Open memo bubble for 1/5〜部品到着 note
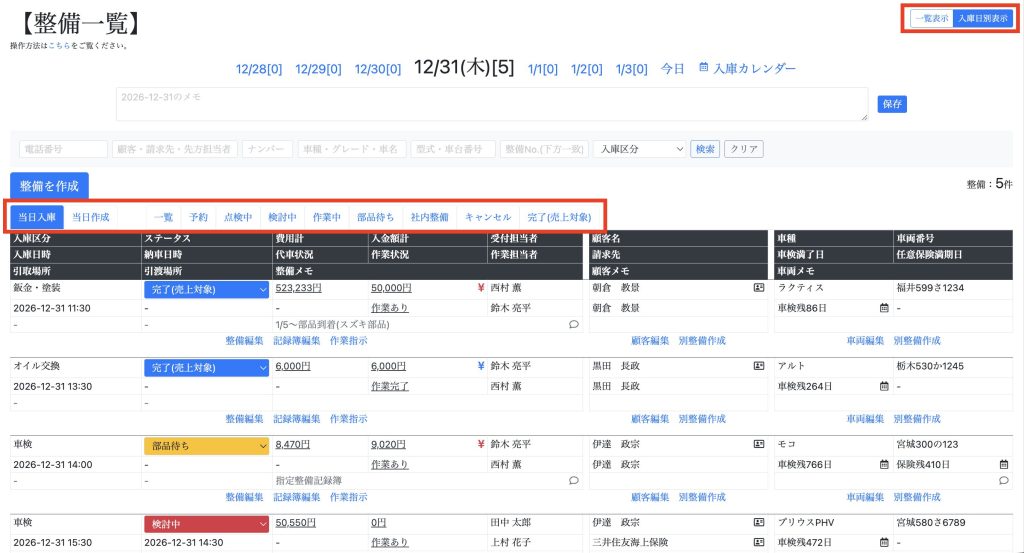This screenshot has height=553, width=1024. coord(573,324)
